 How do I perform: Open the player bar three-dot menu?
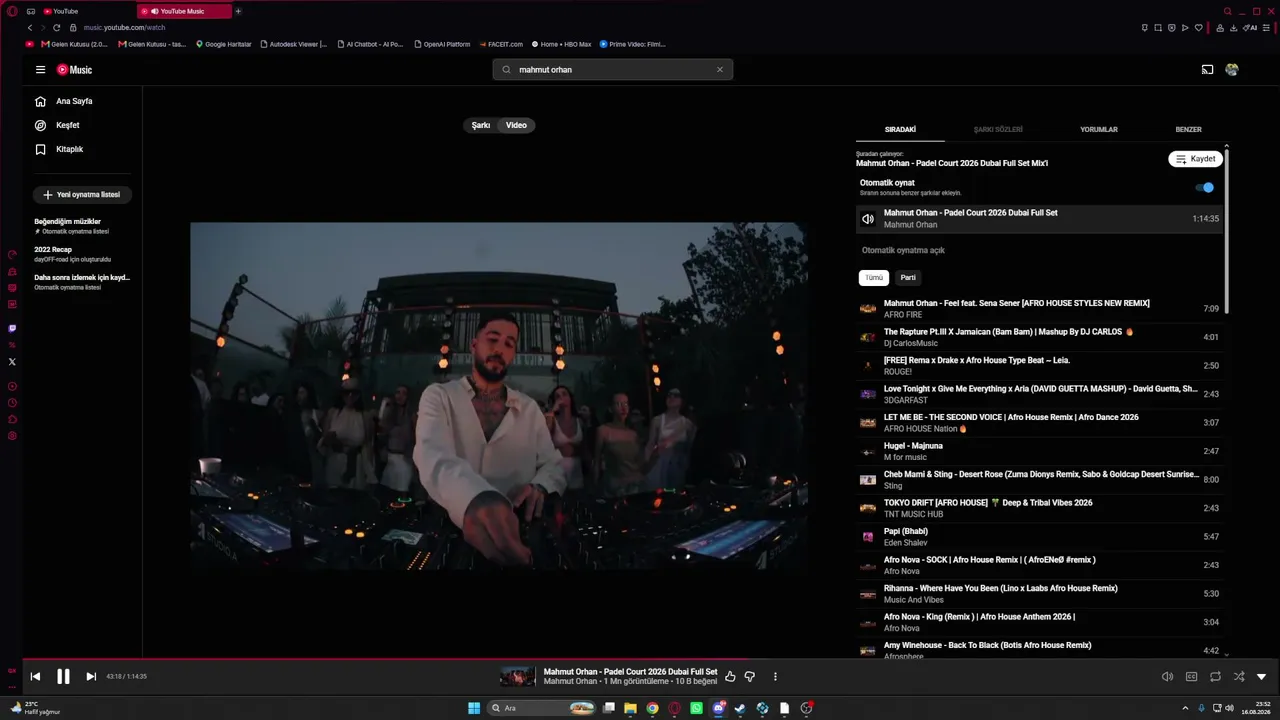[775, 677]
